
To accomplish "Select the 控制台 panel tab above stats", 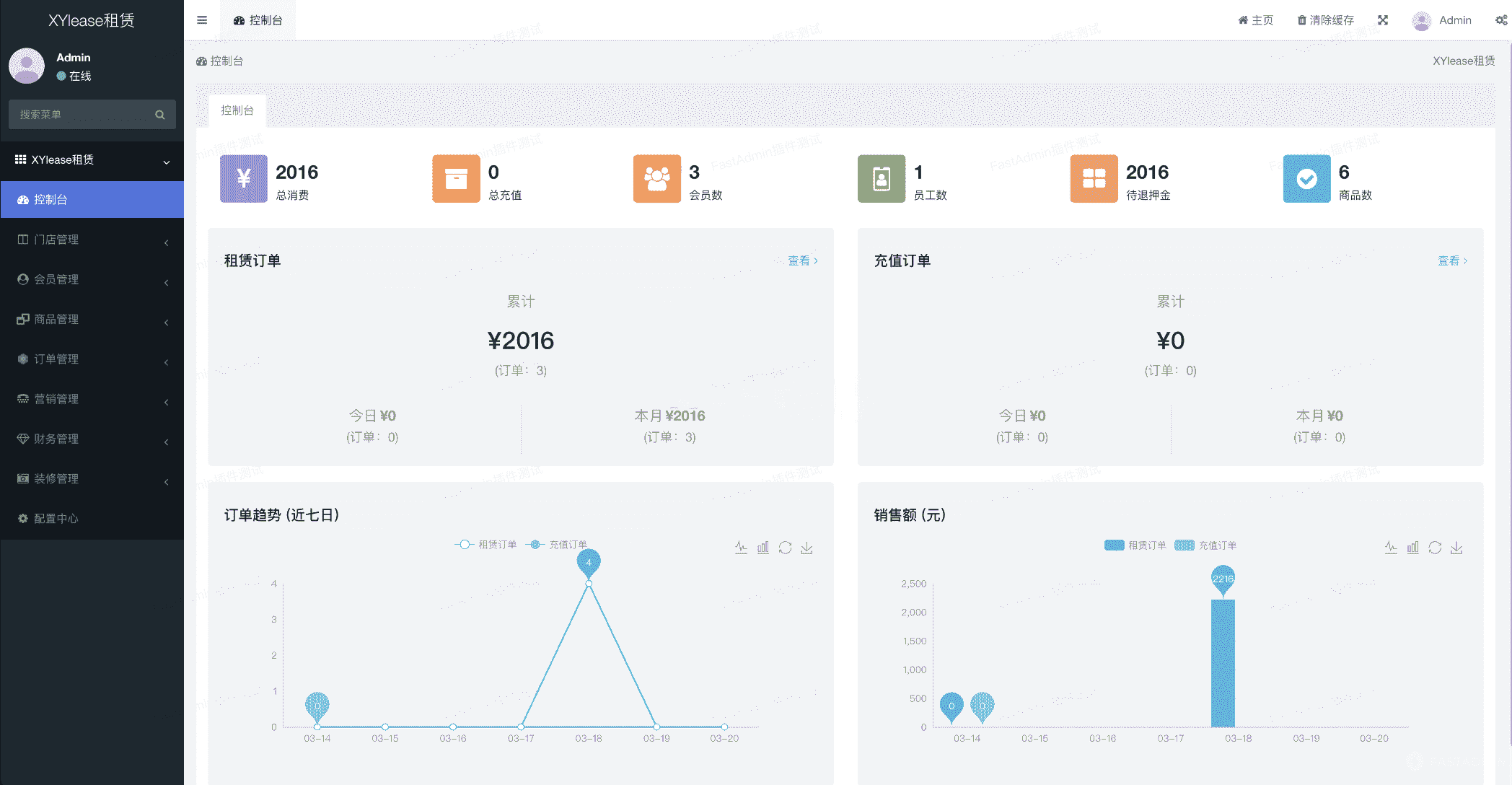I will click(x=237, y=110).
